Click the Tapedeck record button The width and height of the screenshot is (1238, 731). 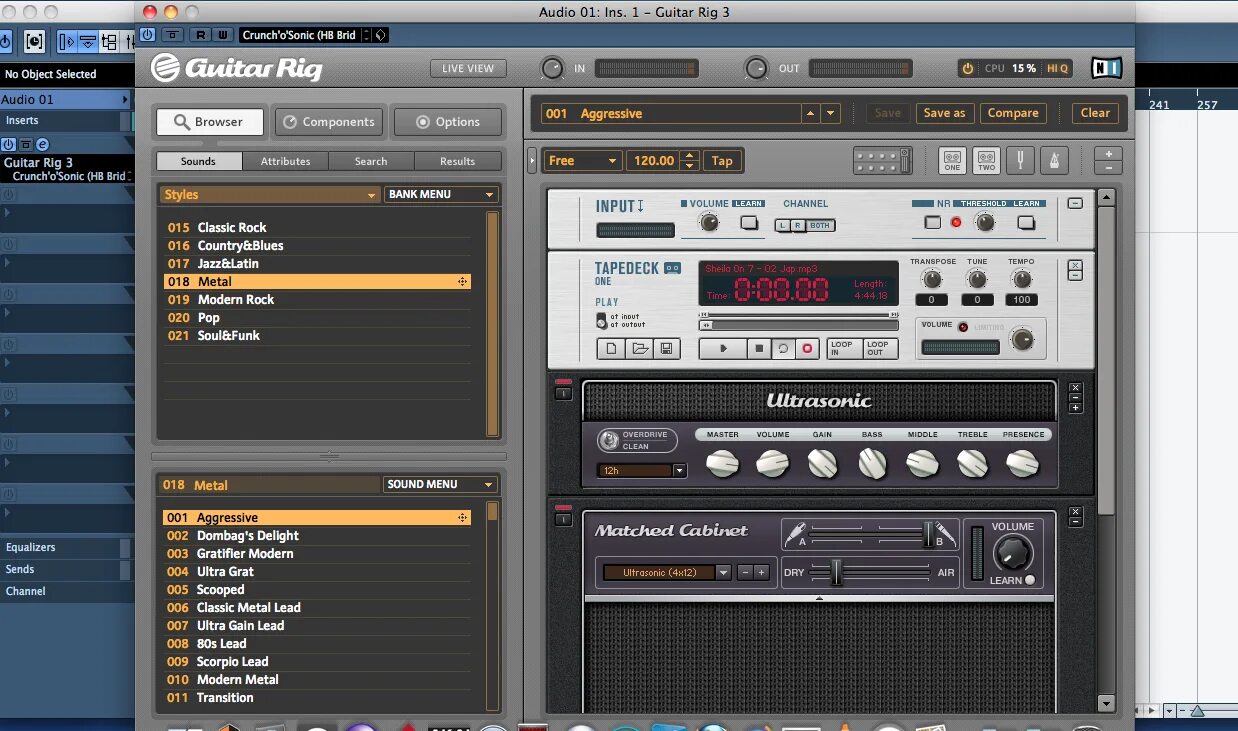(x=807, y=349)
